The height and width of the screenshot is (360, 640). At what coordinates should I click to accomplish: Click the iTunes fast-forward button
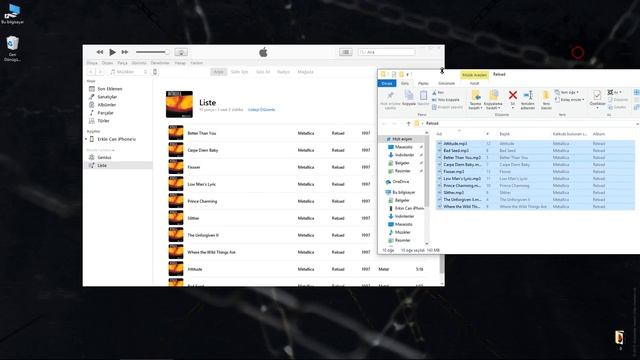pos(125,52)
